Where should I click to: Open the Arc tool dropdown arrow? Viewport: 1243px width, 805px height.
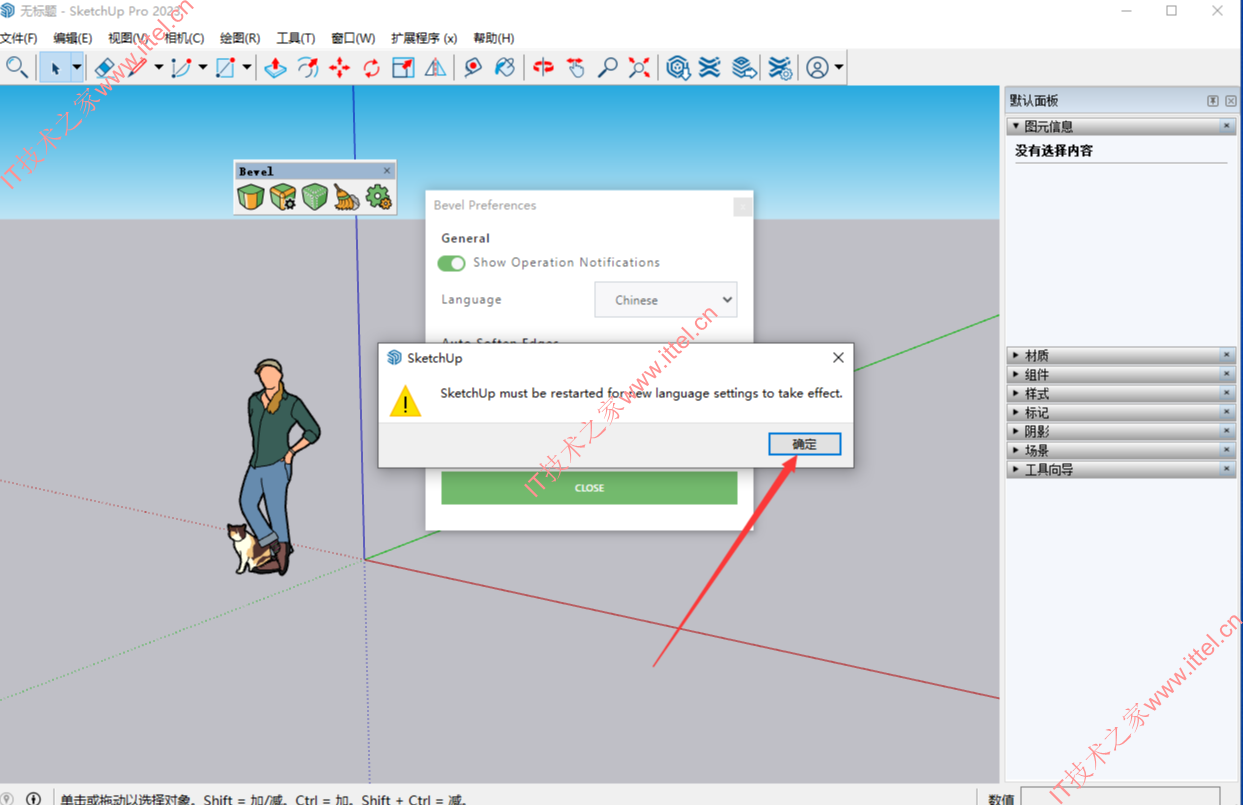click(202, 67)
